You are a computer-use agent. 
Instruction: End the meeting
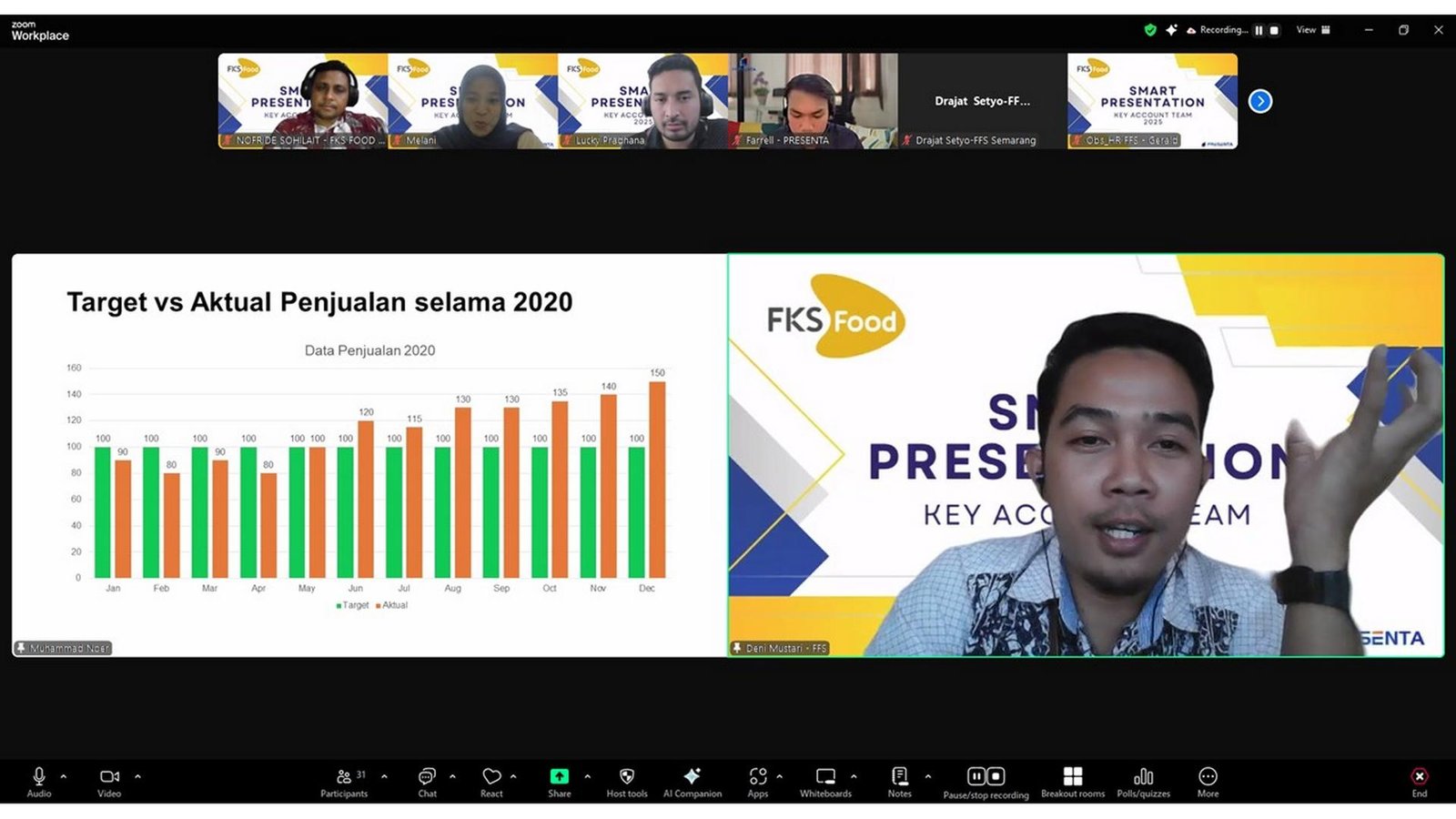(x=1420, y=781)
